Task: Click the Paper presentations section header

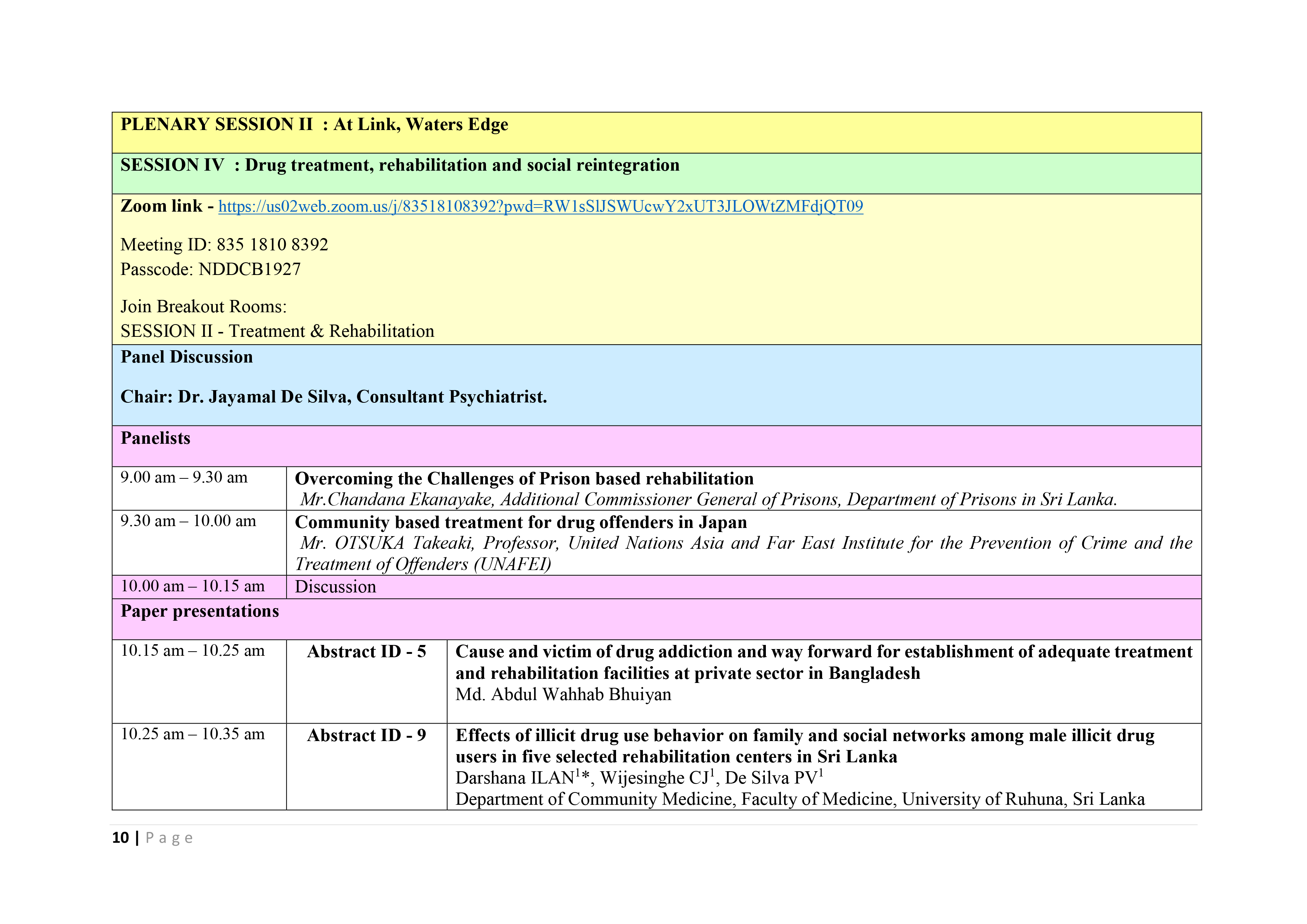Action: point(200,612)
